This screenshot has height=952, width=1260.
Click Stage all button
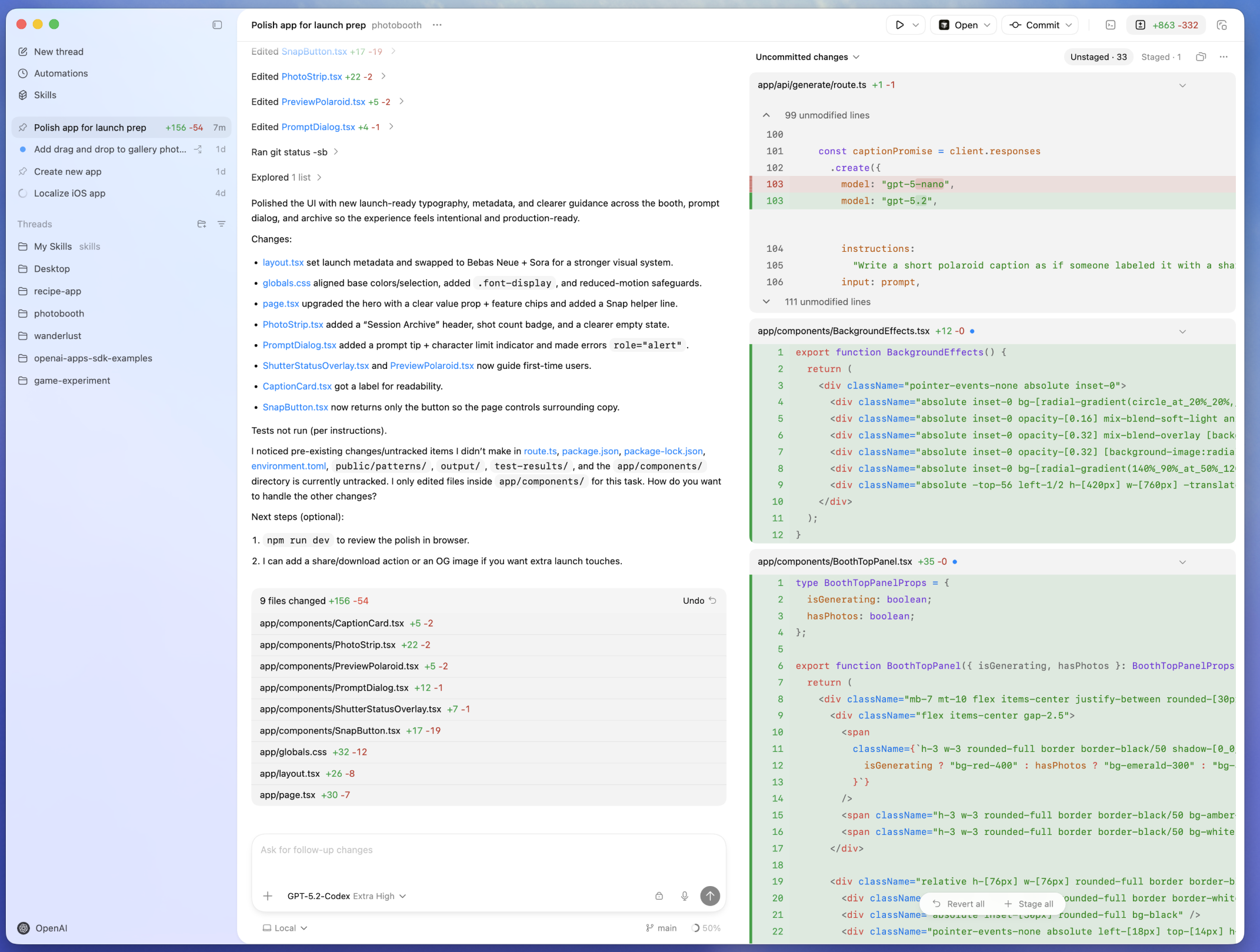click(1029, 904)
